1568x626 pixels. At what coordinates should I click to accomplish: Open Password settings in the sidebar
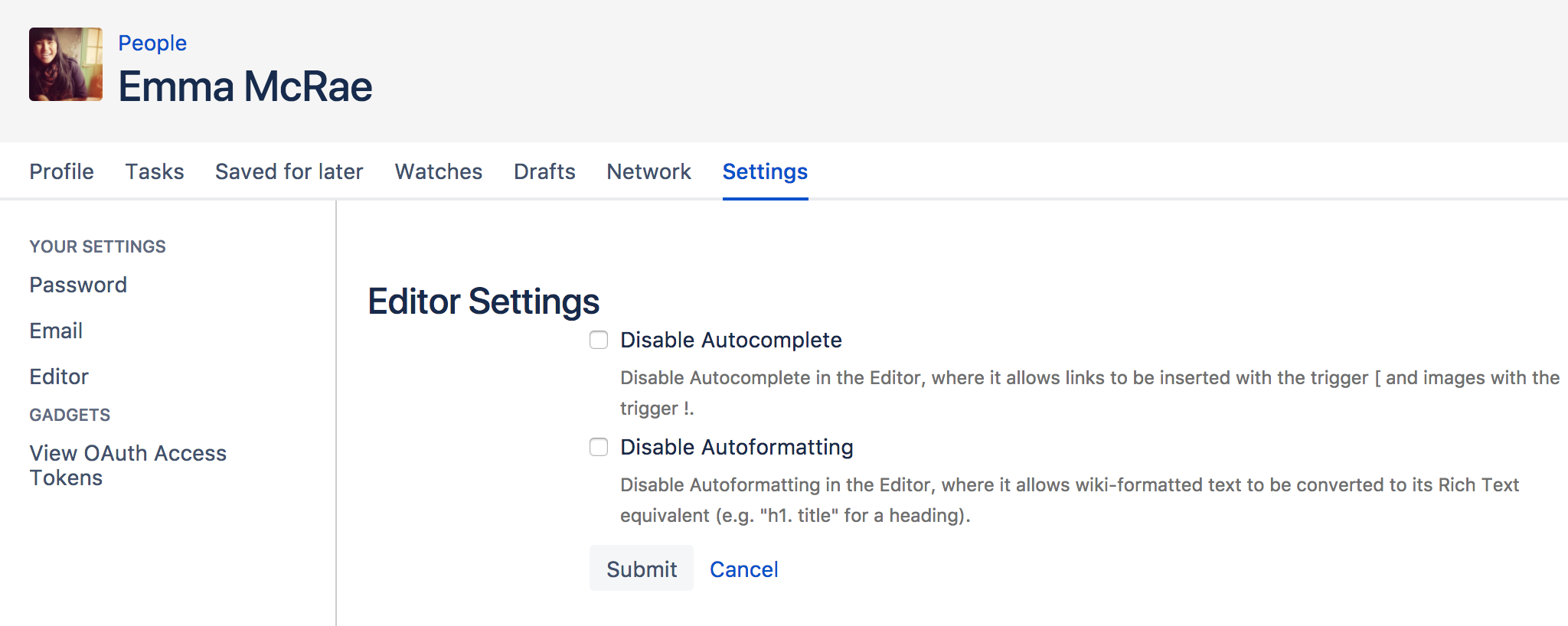(x=78, y=285)
